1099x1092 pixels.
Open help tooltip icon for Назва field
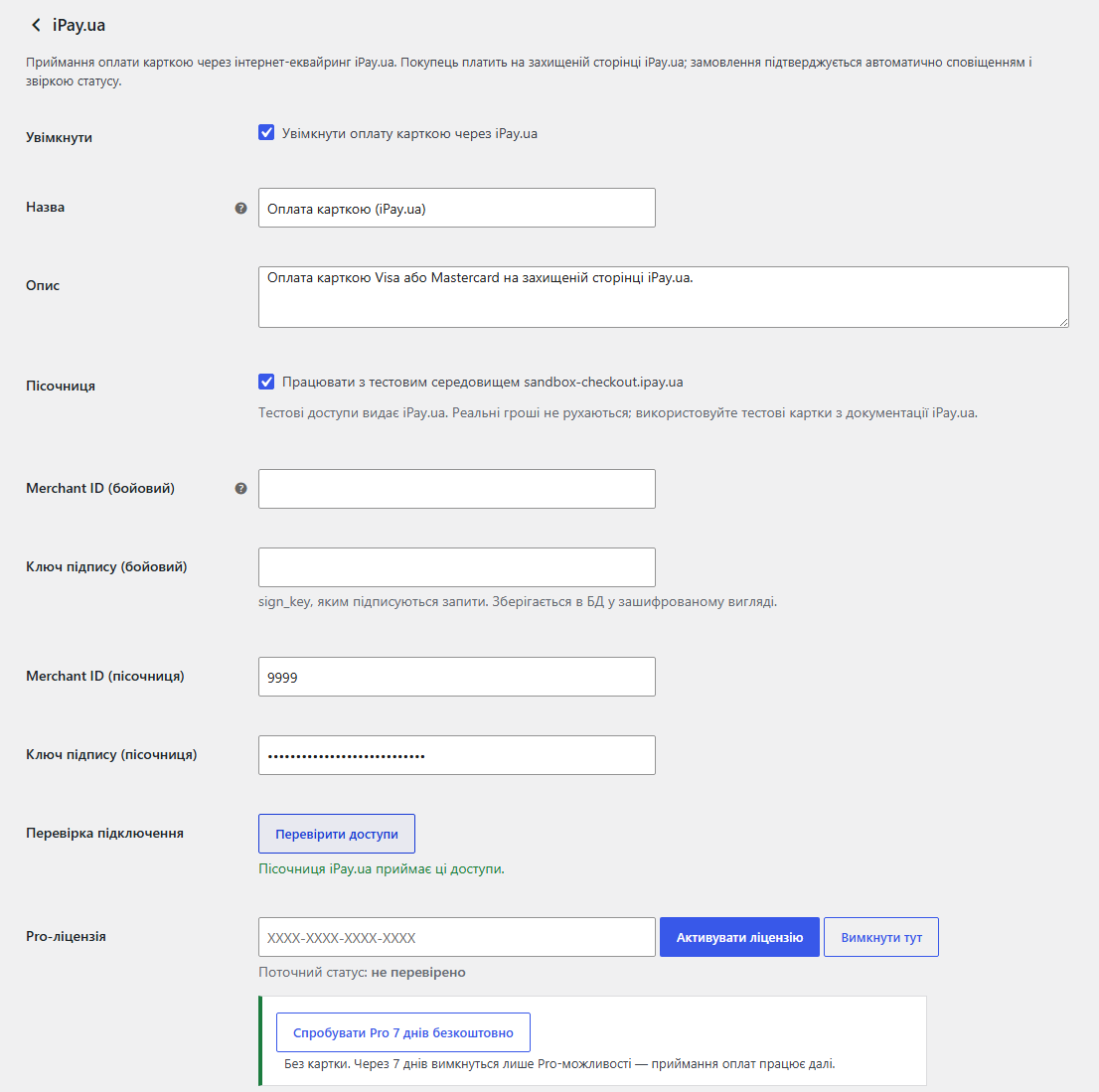[240, 209]
